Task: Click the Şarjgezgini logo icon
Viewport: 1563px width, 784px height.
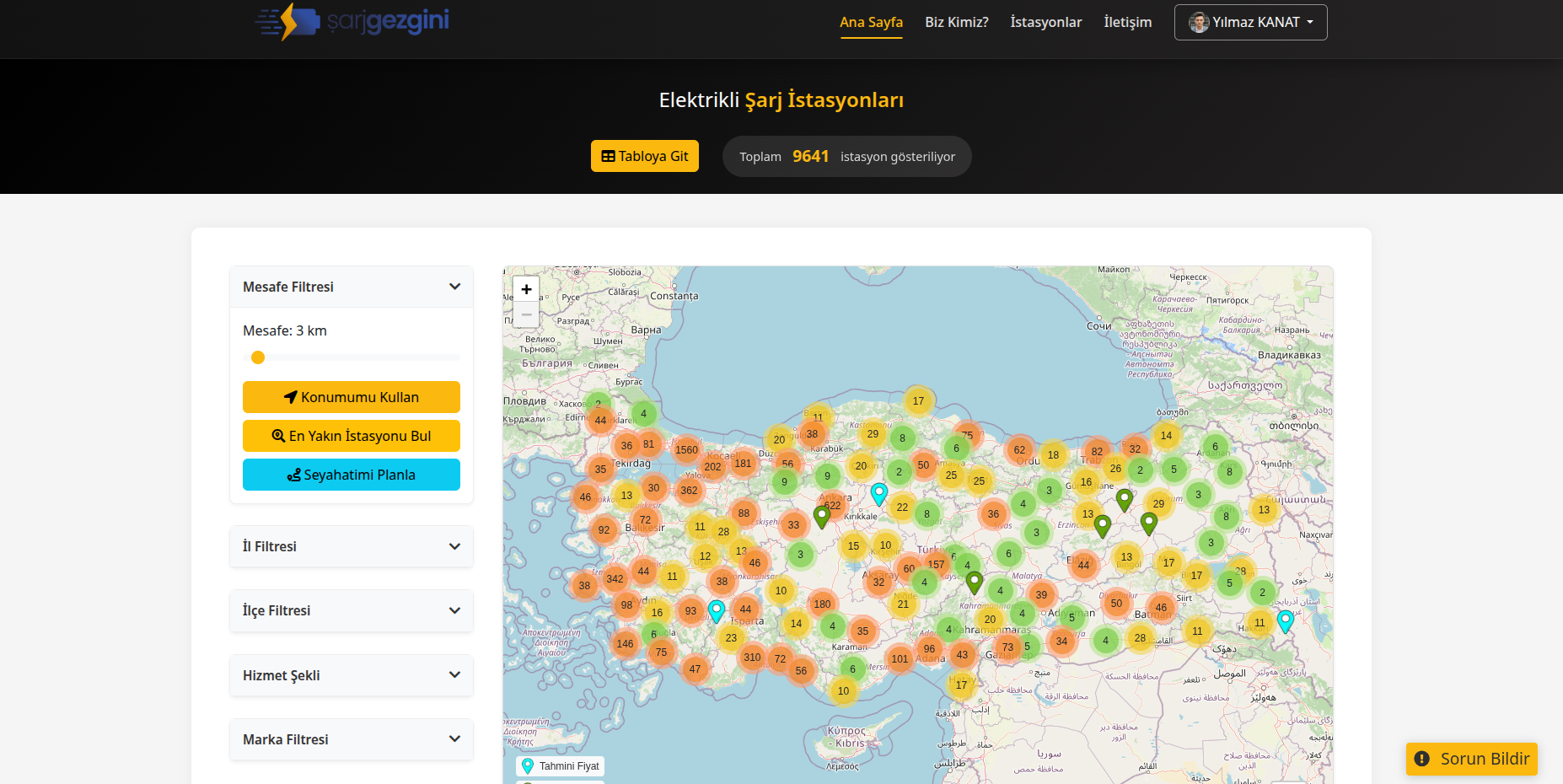Action: point(287,21)
